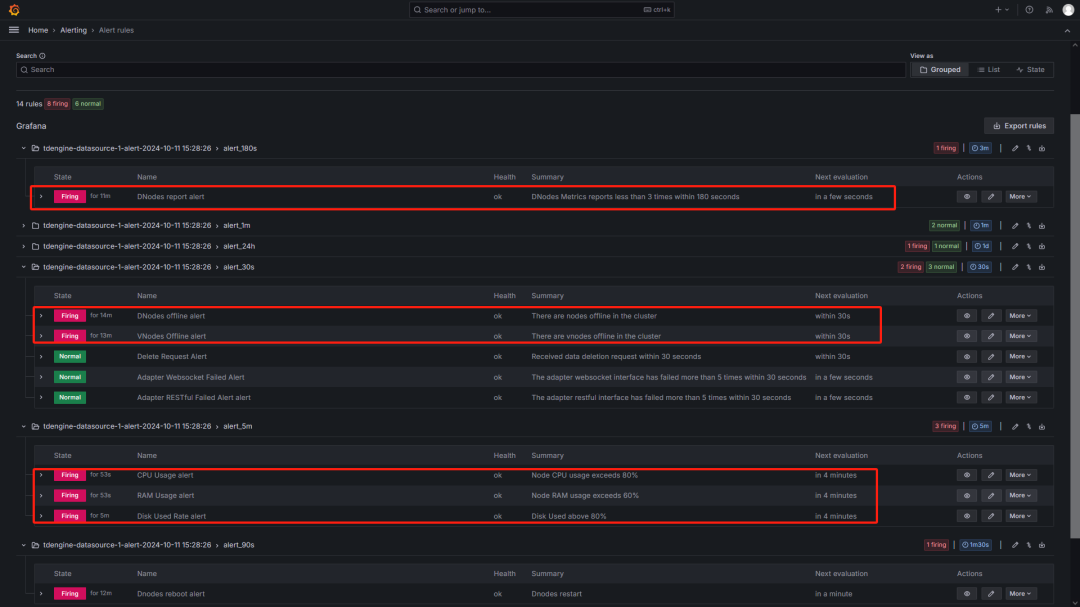Click the Export rules button
The image size is (1080, 607).
(x=1019, y=126)
